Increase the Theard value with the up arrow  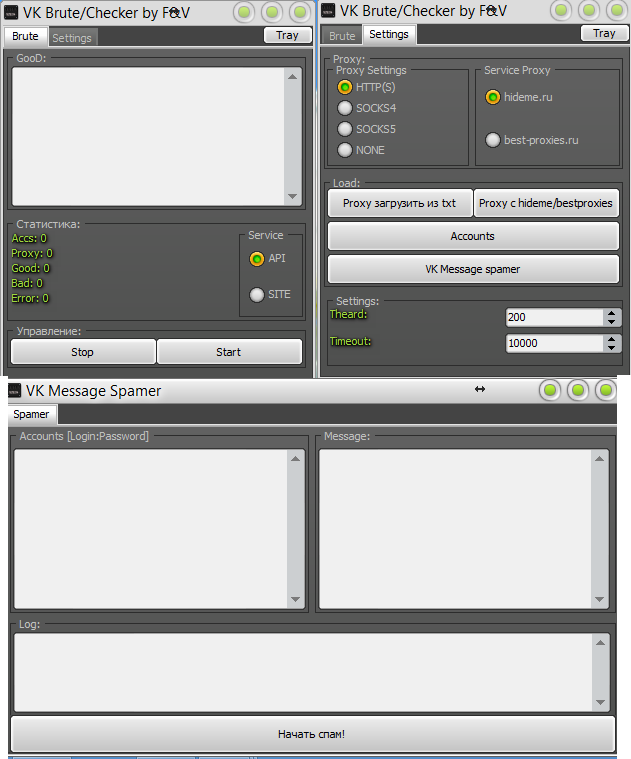pos(611,312)
